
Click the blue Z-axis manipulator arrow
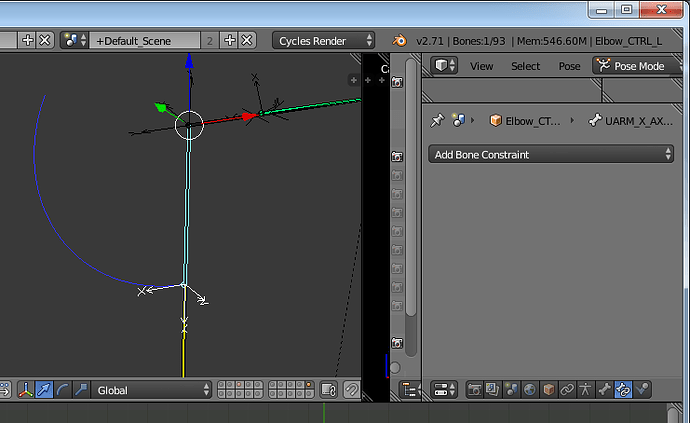tap(189, 61)
